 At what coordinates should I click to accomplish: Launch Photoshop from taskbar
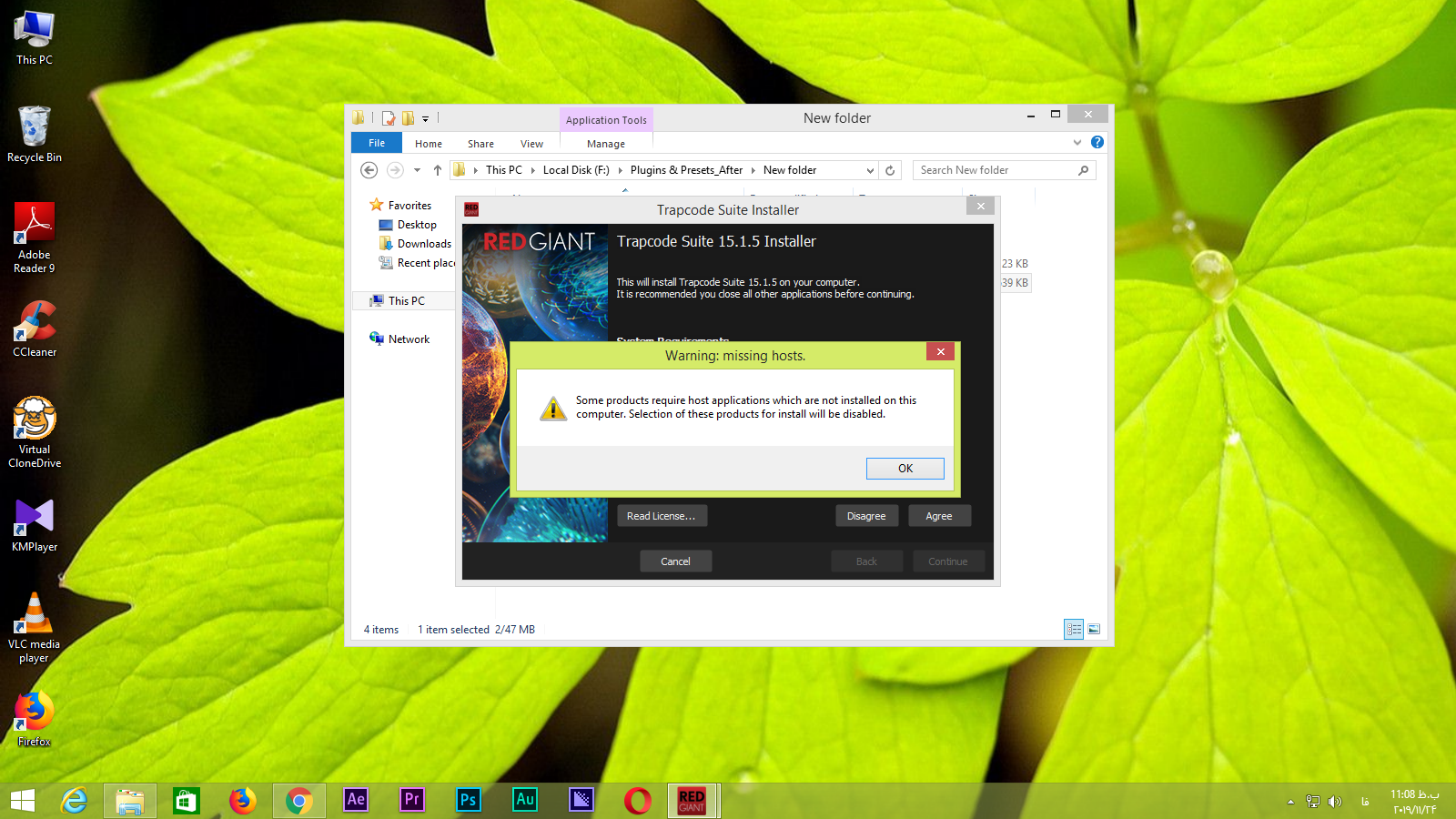point(469,800)
